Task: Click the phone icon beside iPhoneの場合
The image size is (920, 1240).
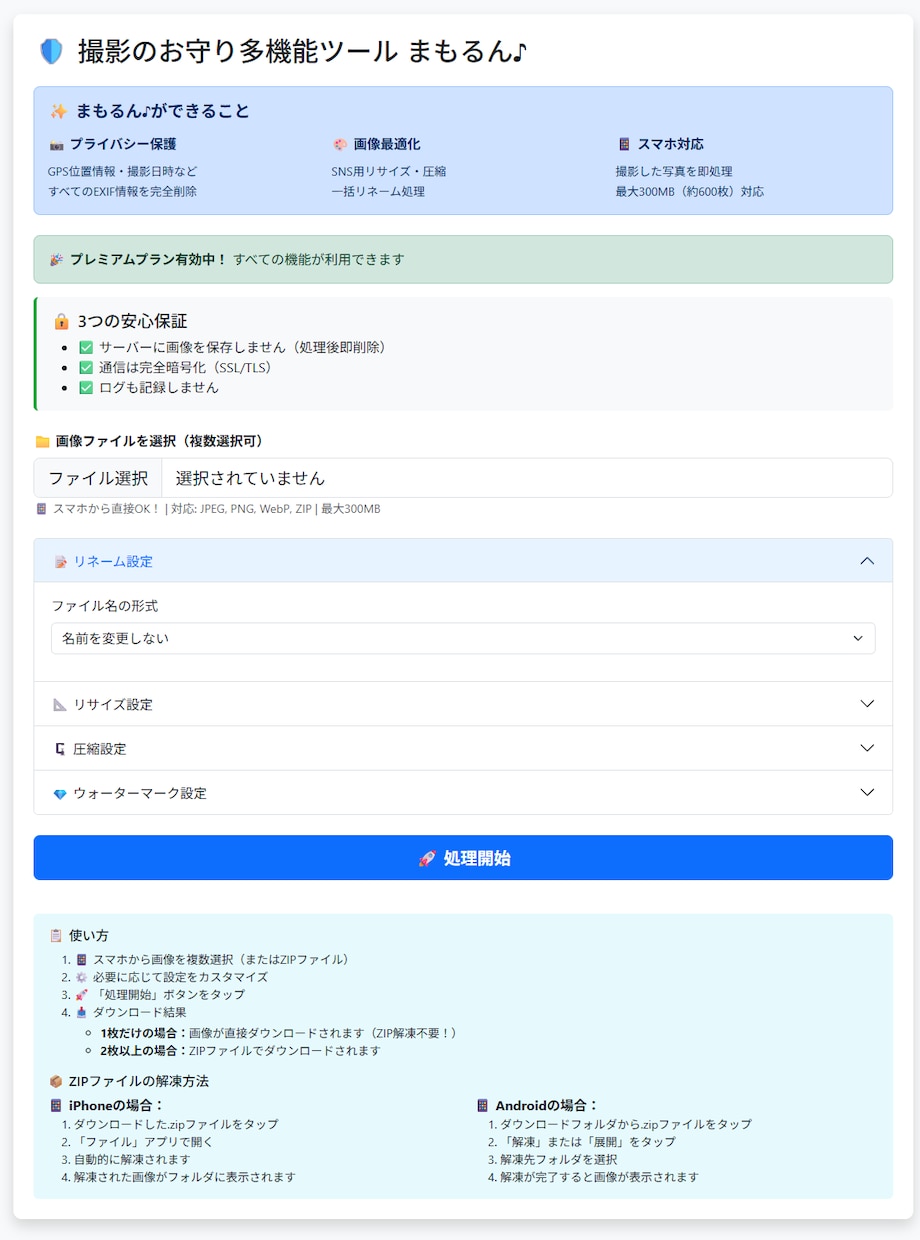Action: [x=56, y=1106]
